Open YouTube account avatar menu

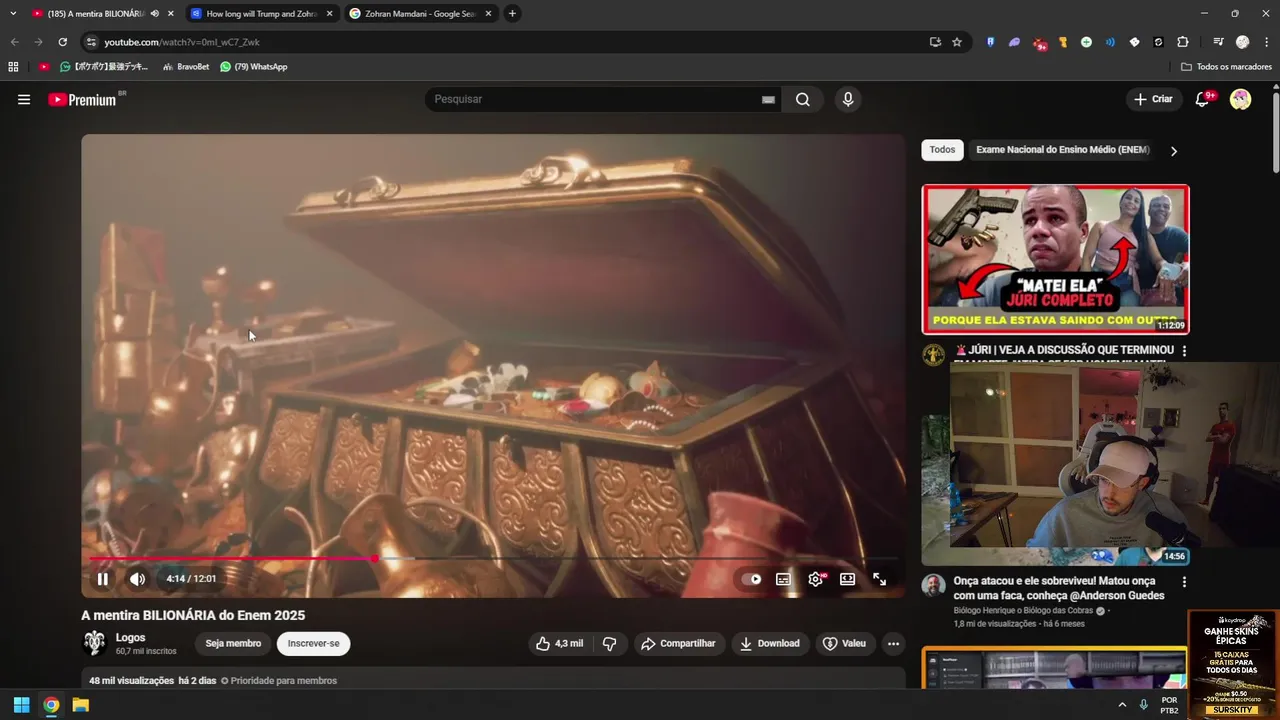(1240, 99)
